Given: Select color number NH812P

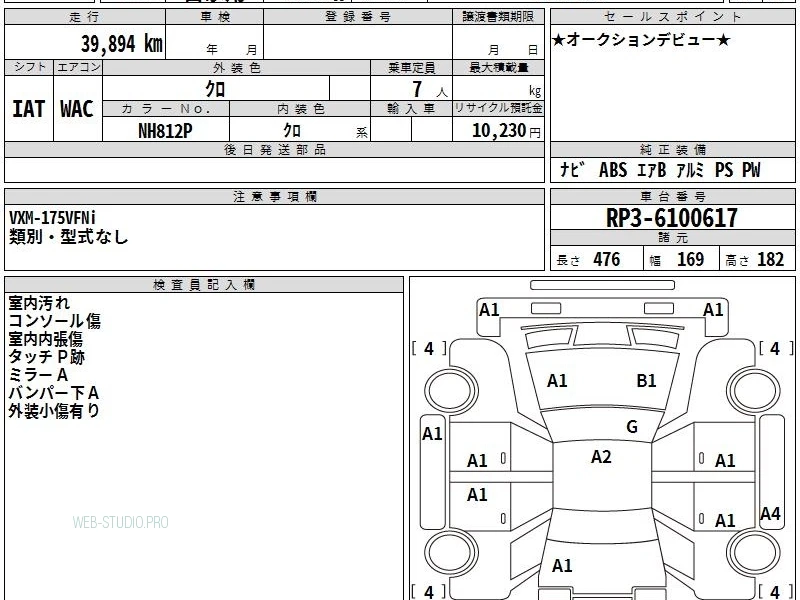Looking at the screenshot, I should [x=165, y=131].
